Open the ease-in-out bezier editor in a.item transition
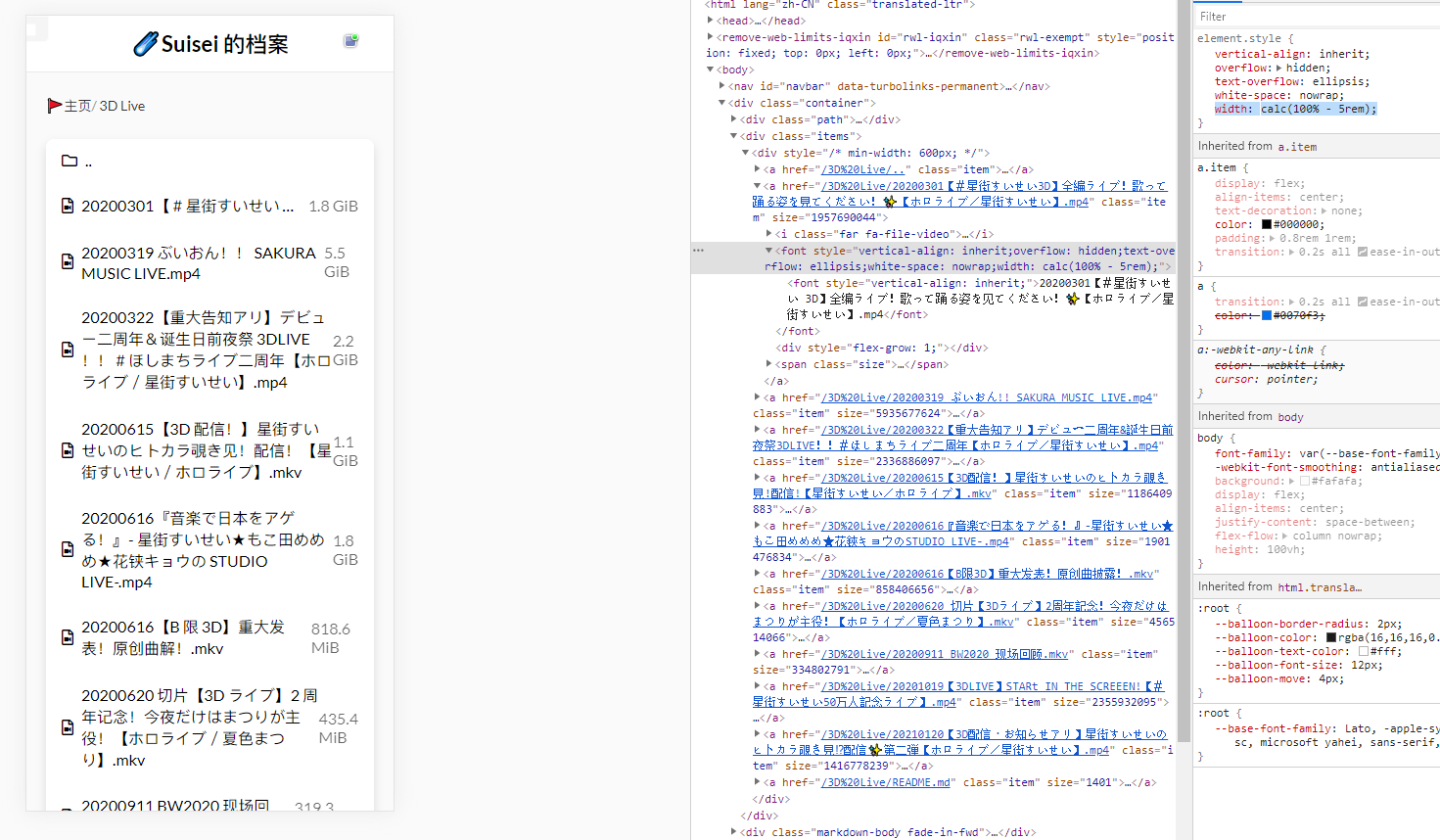 pyautogui.click(x=1363, y=251)
